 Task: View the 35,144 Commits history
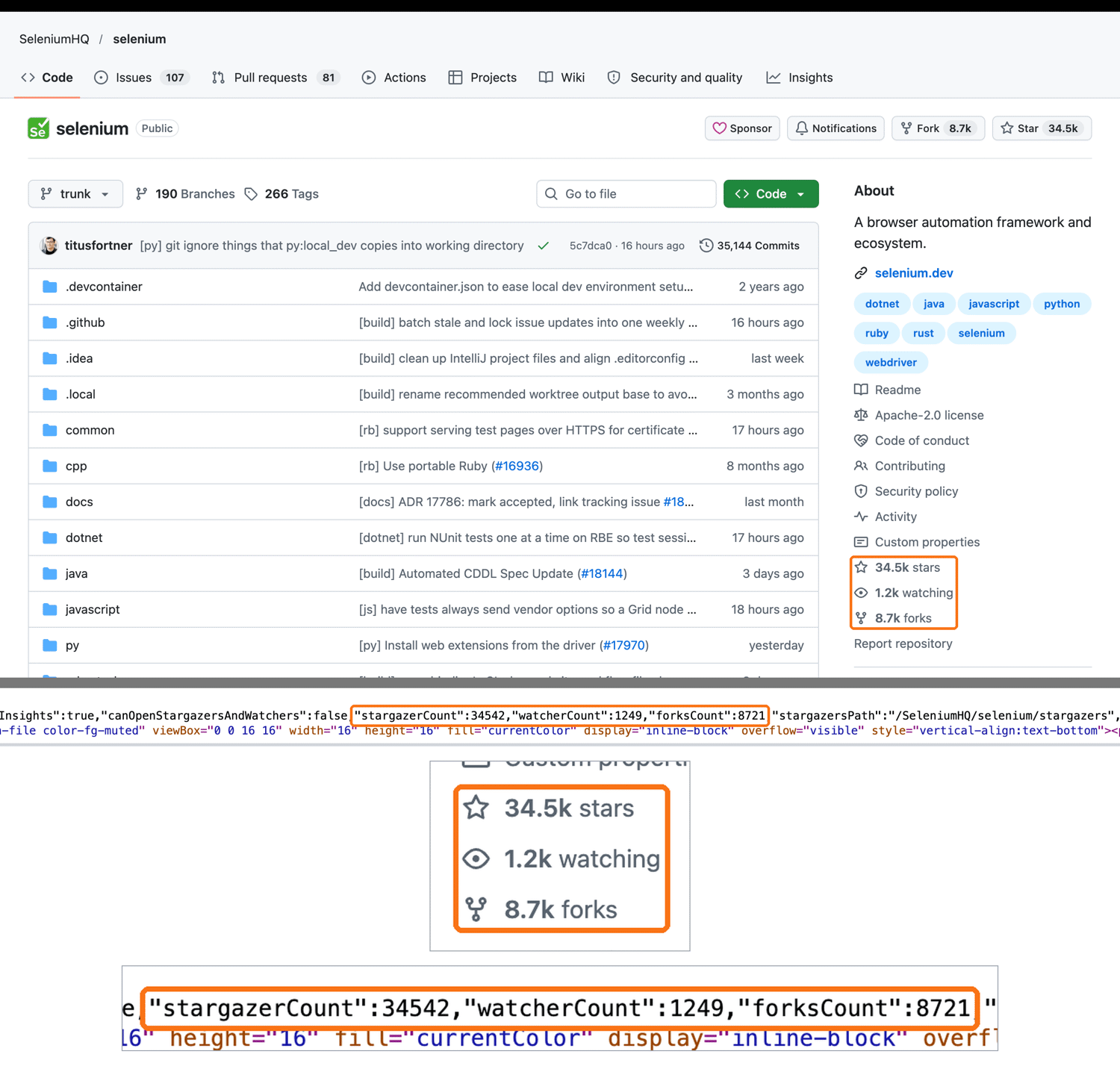point(750,246)
